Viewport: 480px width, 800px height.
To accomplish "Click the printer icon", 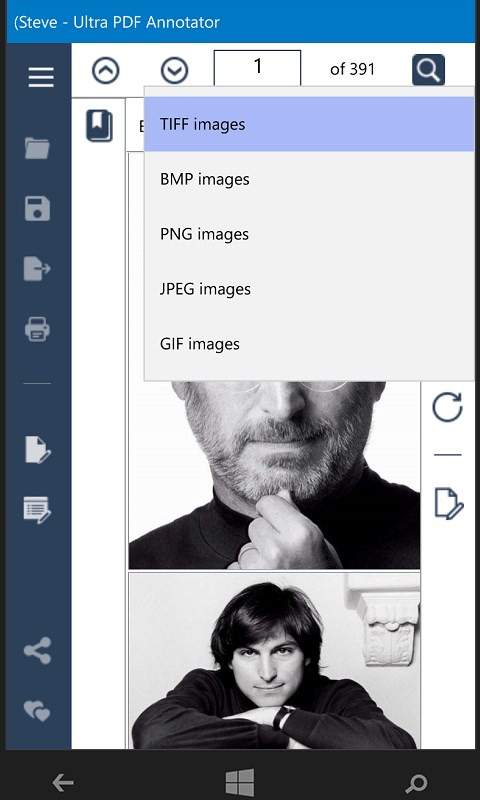I will pyautogui.click(x=37, y=329).
